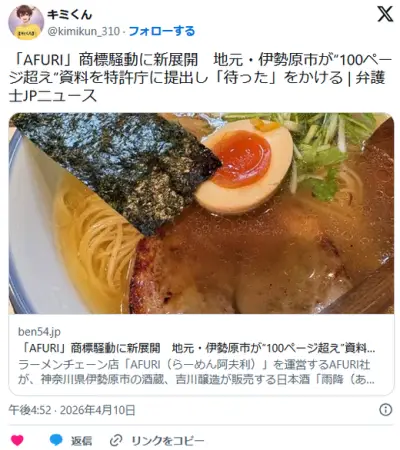Click the card description about ラーメンチェーン店

point(196,372)
